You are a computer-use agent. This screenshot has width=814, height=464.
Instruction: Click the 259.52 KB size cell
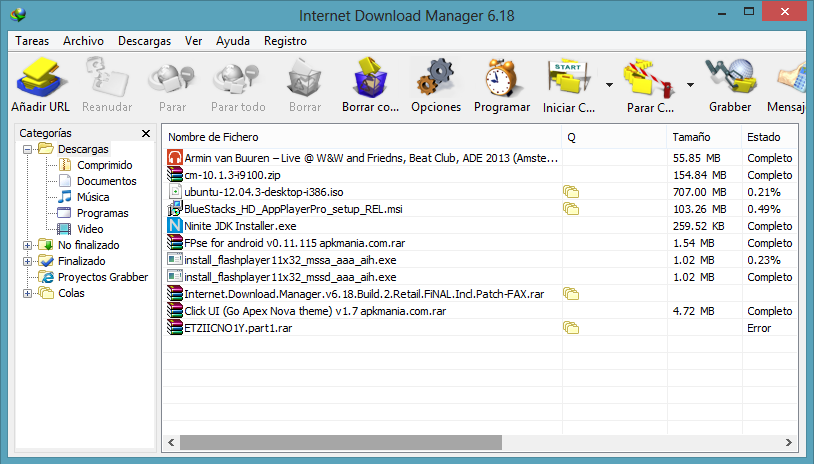click(x=699, y=226)
